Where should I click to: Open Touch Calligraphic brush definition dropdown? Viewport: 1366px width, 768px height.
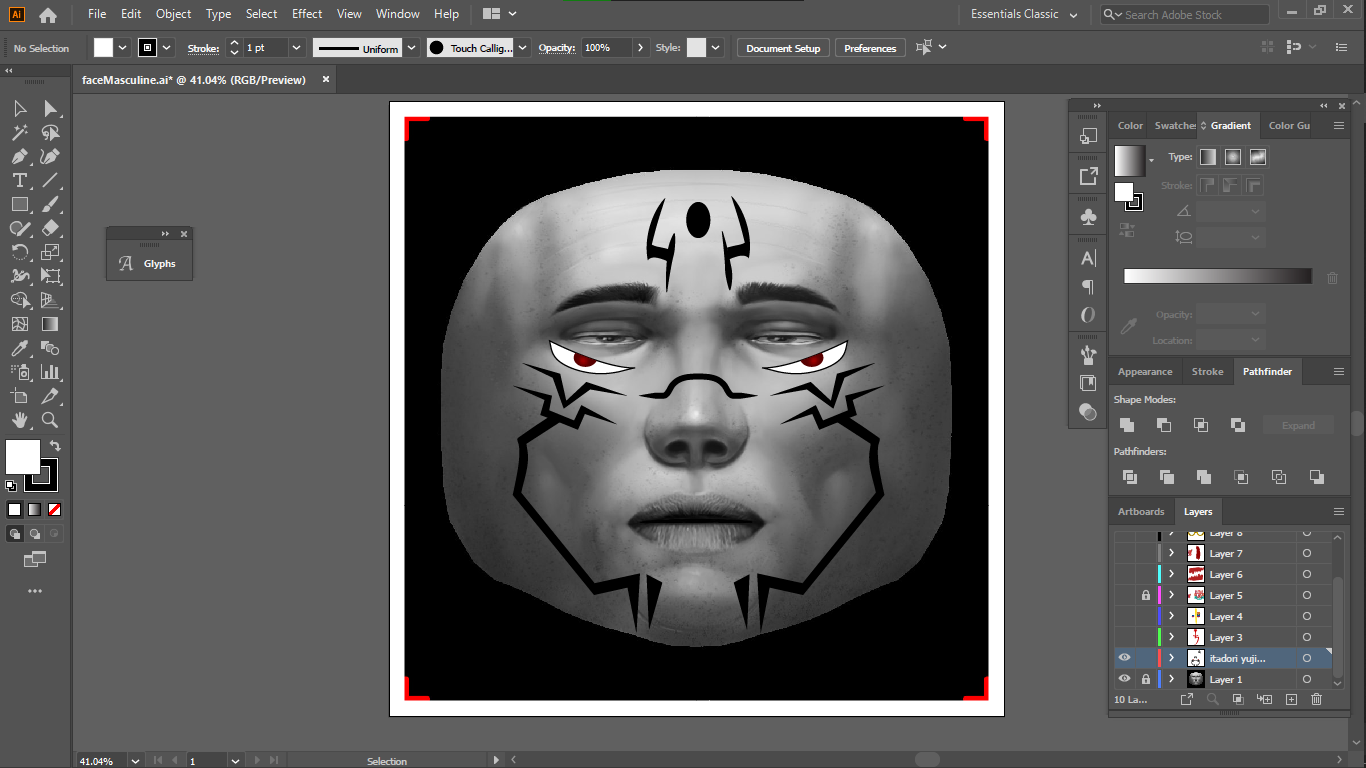[x=522, y=48]
